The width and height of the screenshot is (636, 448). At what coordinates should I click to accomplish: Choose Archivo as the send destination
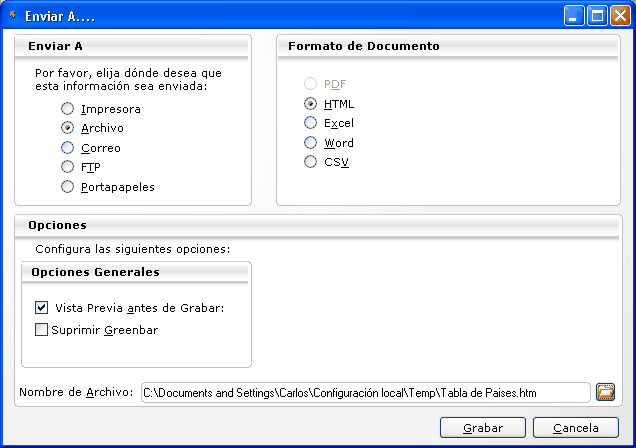click(68, 128)
